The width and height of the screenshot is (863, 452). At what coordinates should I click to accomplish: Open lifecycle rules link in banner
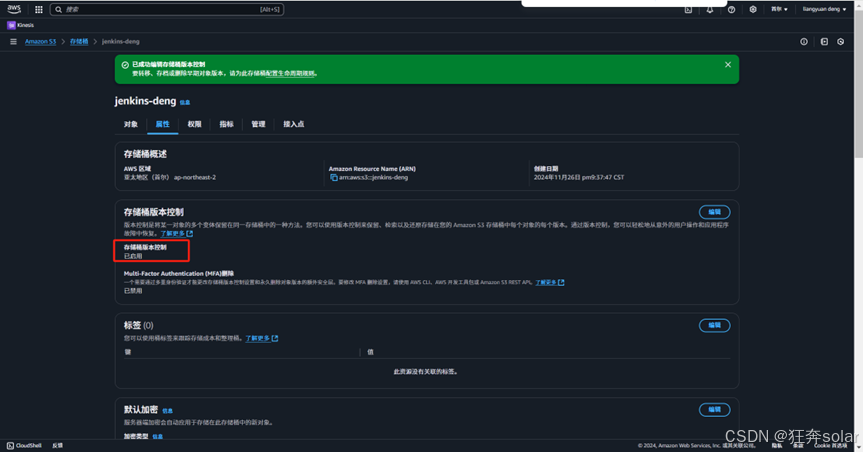click(x=290, y=73)
